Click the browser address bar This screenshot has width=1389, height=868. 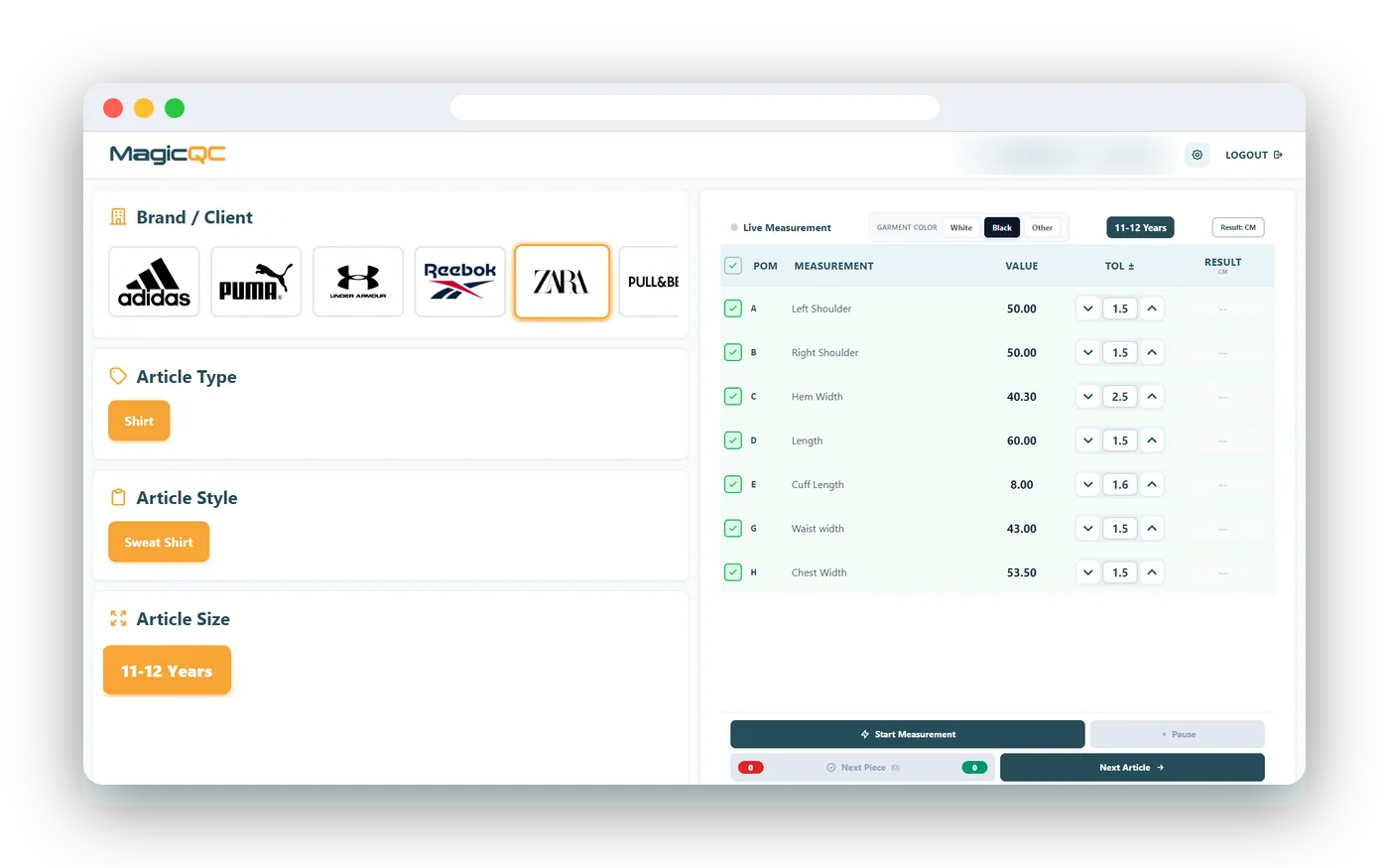694,107
